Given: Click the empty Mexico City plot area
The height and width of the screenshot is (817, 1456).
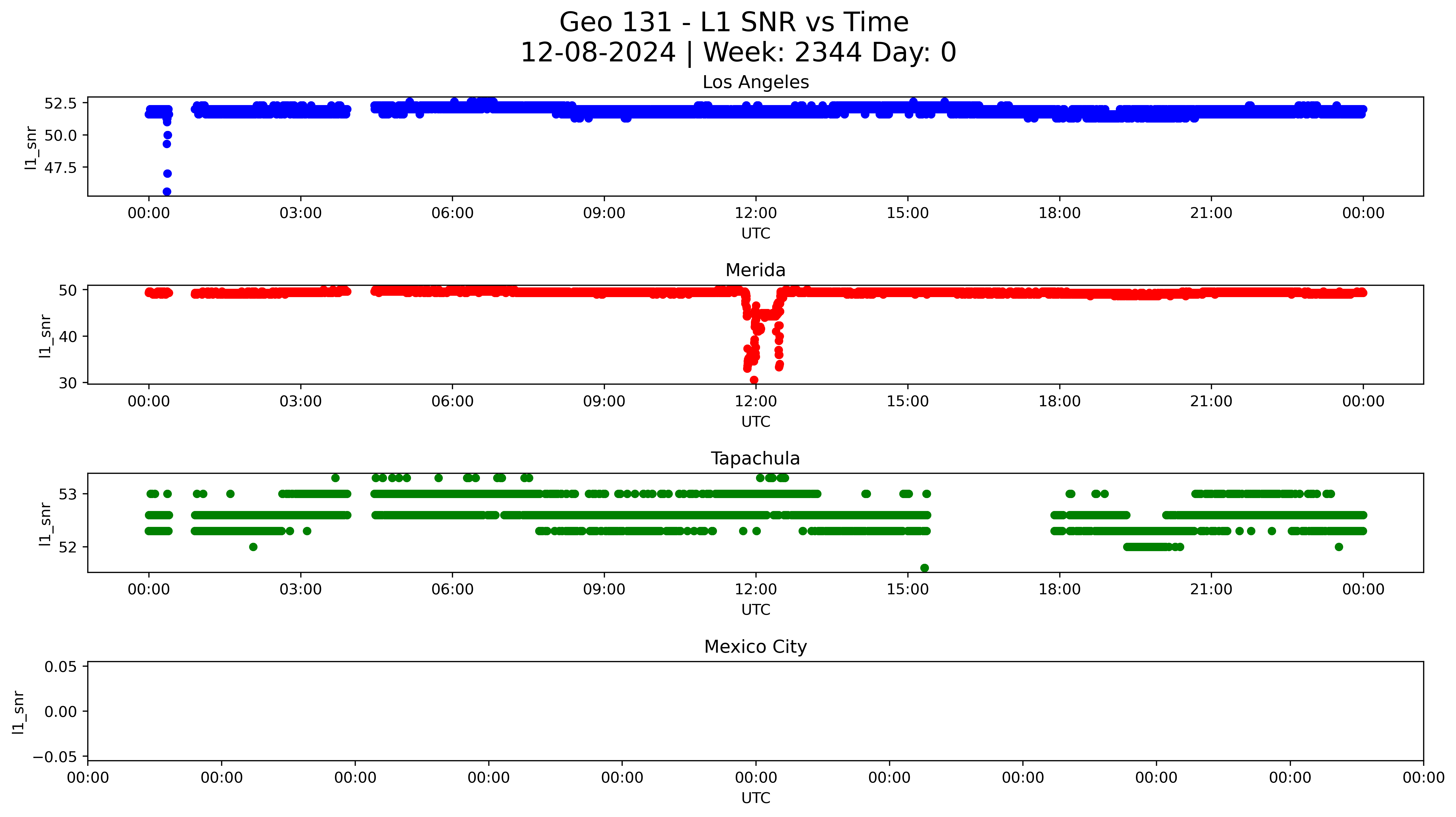Looking at the screenshot, I should pyautogui.click(x=755, y=711).
